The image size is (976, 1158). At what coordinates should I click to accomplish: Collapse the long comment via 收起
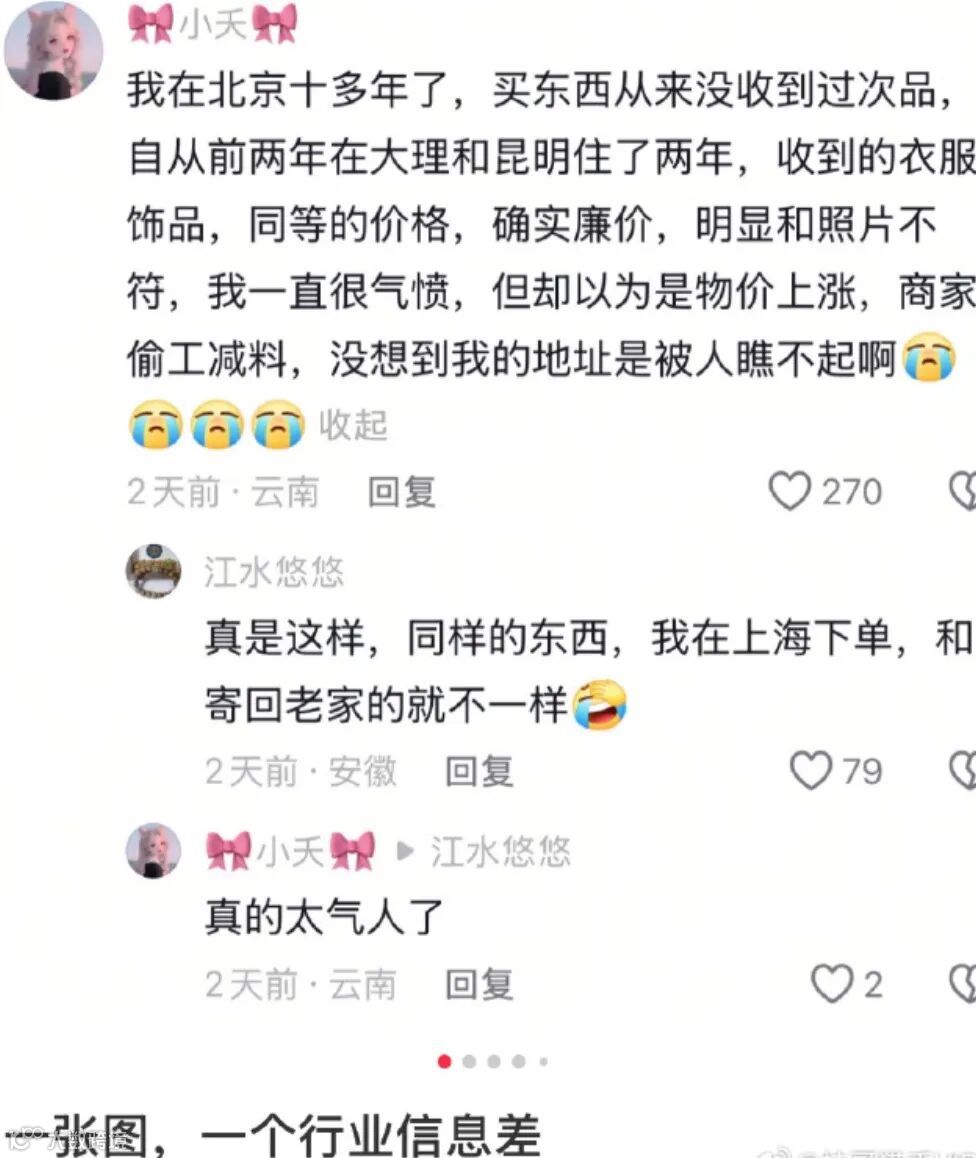click(x=353, y=425)
